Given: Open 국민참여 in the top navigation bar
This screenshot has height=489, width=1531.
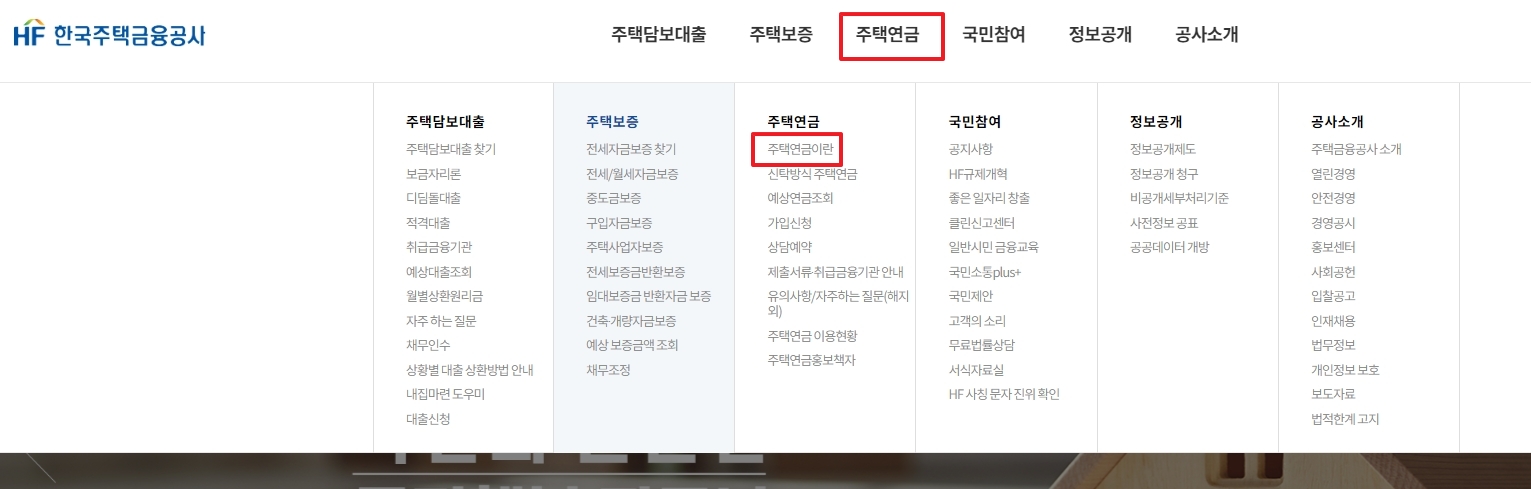Looking at the screenshot, I should (x=994, y=34).
